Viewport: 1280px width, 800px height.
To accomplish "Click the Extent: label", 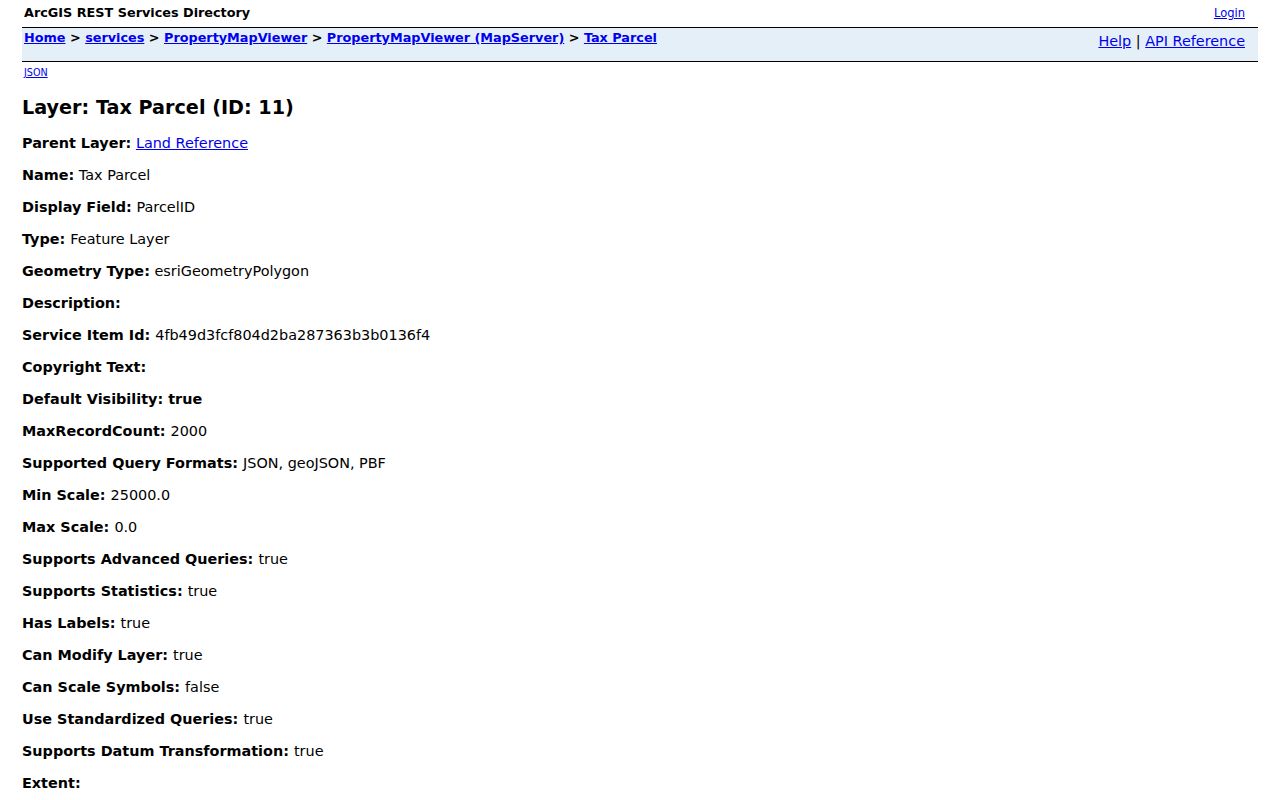I will (x=51, y=783).
